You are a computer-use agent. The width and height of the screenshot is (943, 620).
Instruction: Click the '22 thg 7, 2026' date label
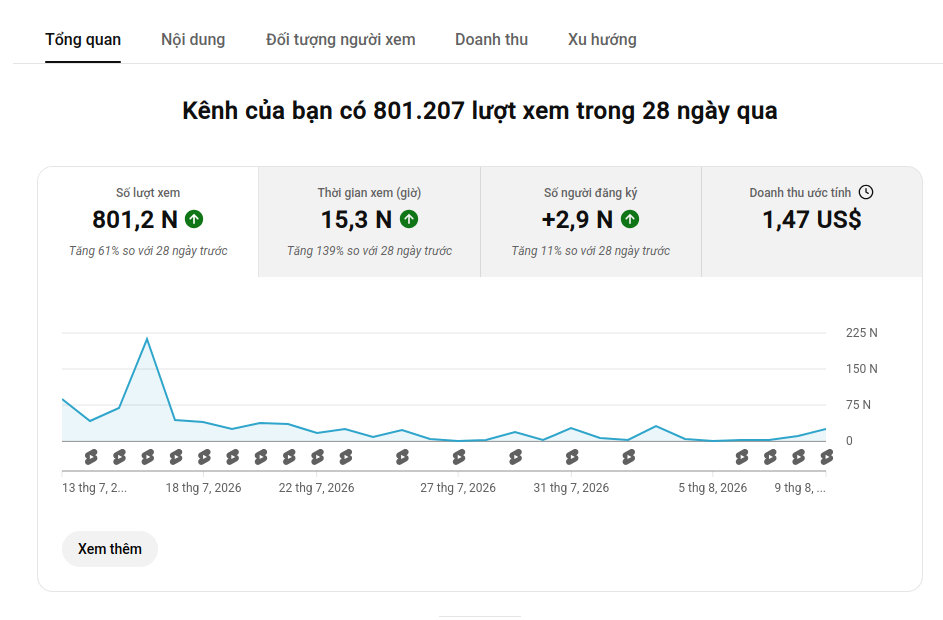point(316,488)
